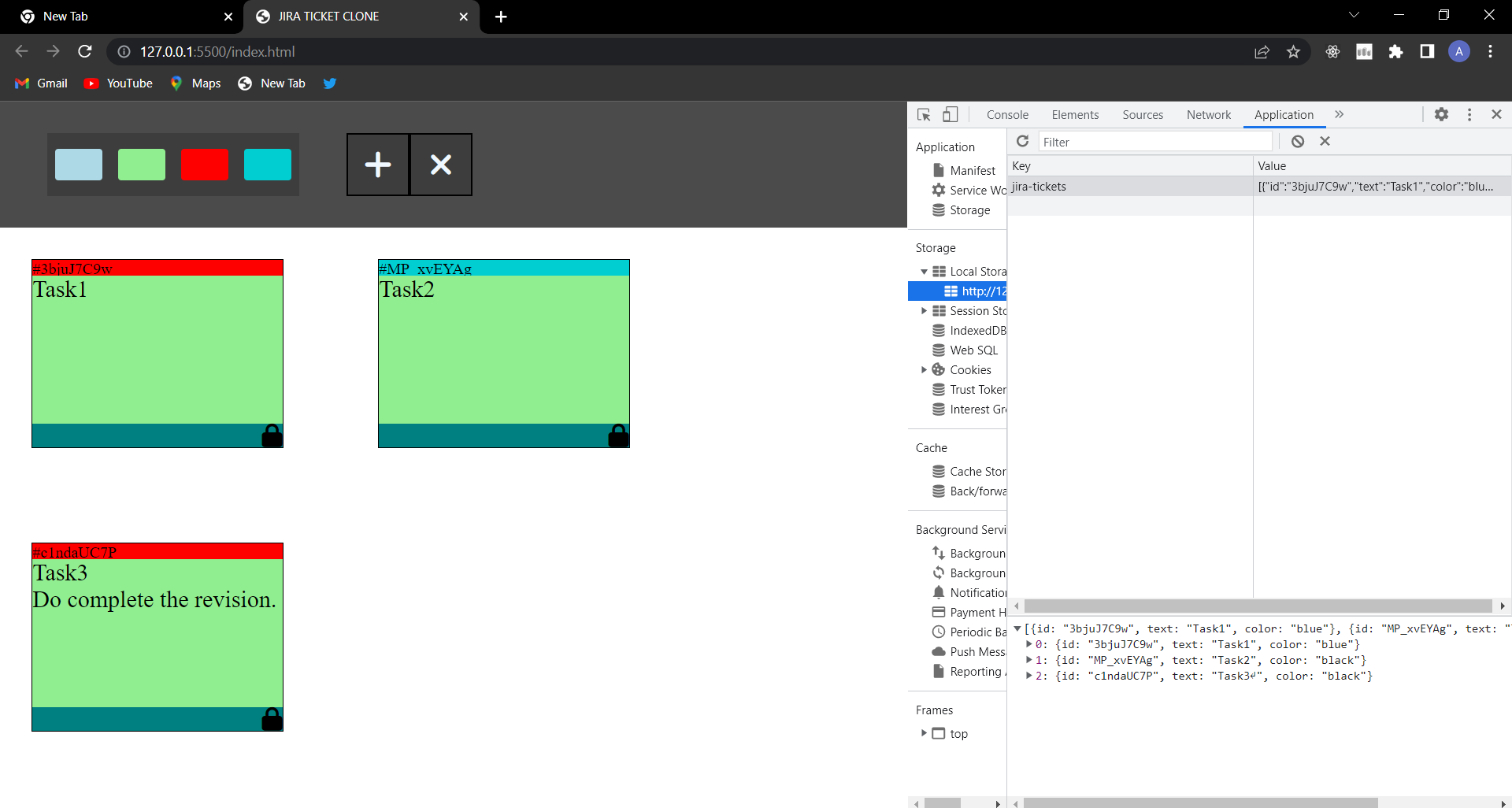Reload the page in browser toolbar

point(85,51)
